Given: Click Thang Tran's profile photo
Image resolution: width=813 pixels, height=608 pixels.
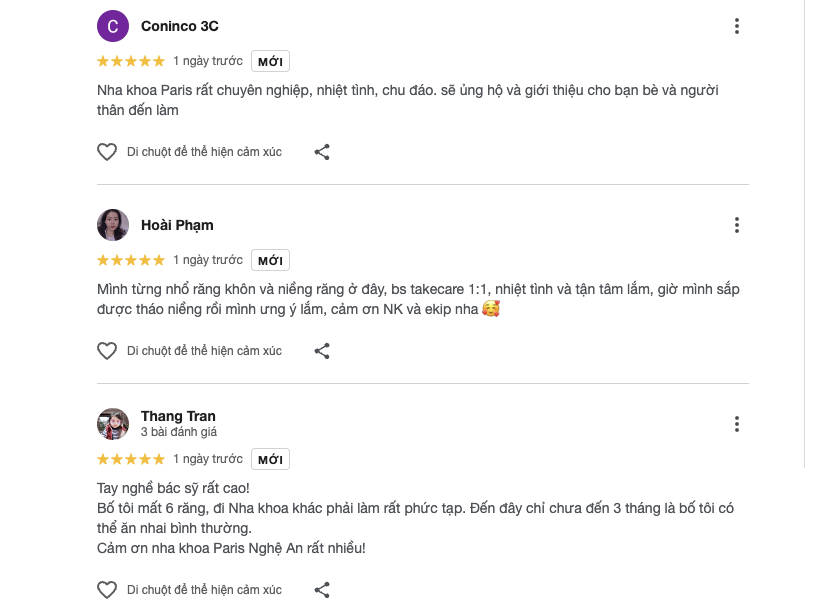Looking at the screenshot, I should pos(113,424).
